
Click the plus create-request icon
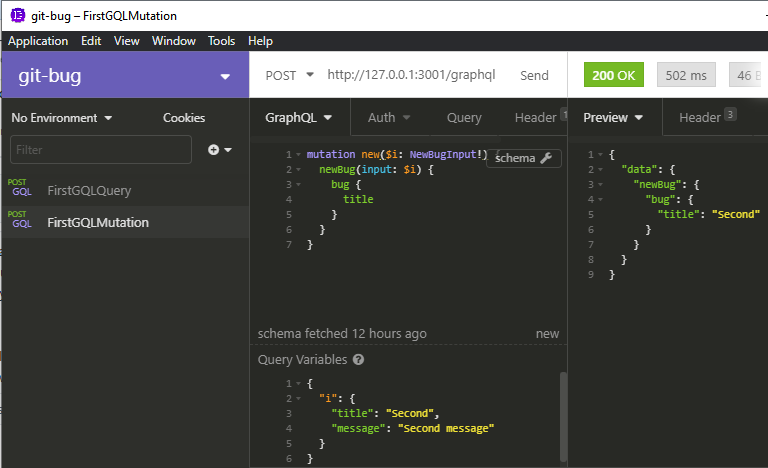[x=214, y=149]
